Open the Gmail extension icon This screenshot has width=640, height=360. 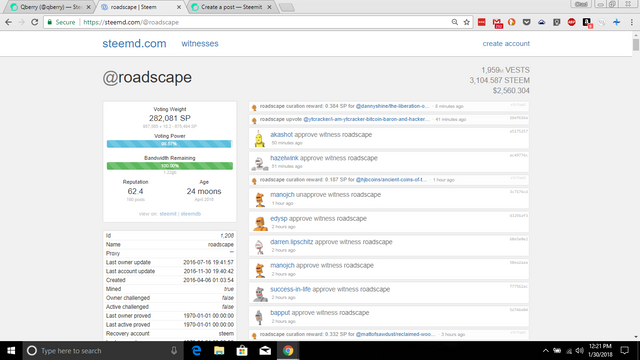[x=497, y=22]
